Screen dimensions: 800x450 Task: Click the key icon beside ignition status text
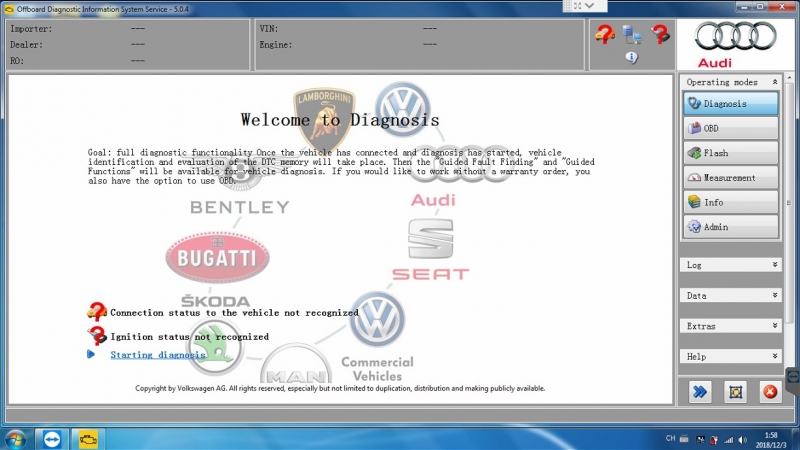(97, 335)
